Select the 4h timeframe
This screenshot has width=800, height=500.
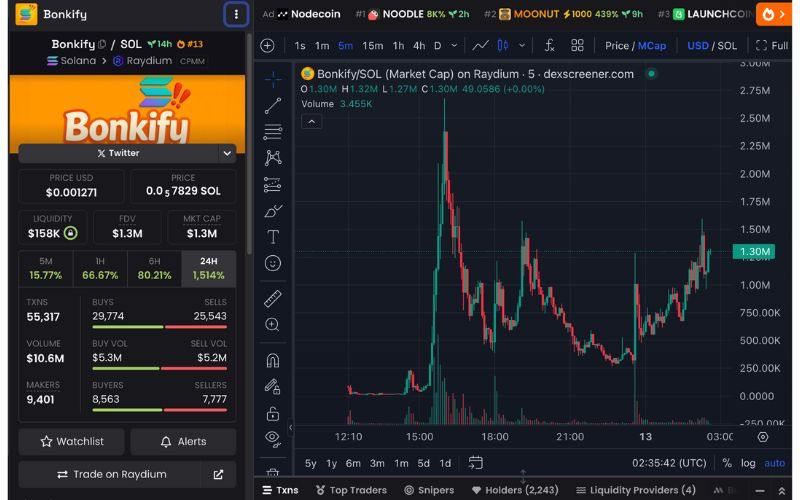pyautogui.click(x=419, y=45)
